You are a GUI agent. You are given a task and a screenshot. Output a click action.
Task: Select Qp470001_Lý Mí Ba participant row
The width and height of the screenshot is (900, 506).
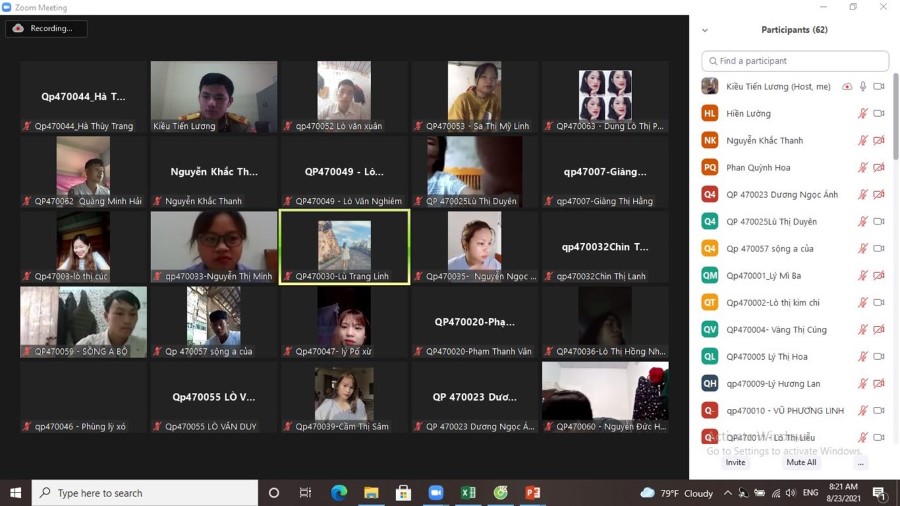(x=795, y=275)
